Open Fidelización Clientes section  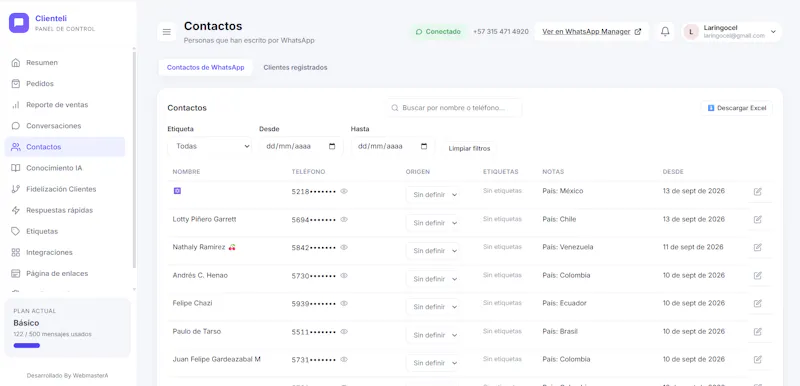coord(64,189)
